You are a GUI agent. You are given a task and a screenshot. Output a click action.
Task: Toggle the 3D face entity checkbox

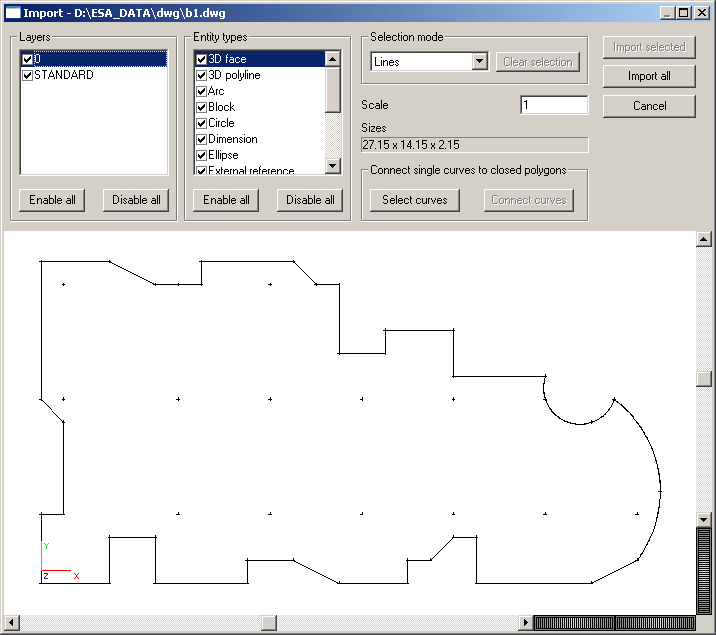click(201, 59)
